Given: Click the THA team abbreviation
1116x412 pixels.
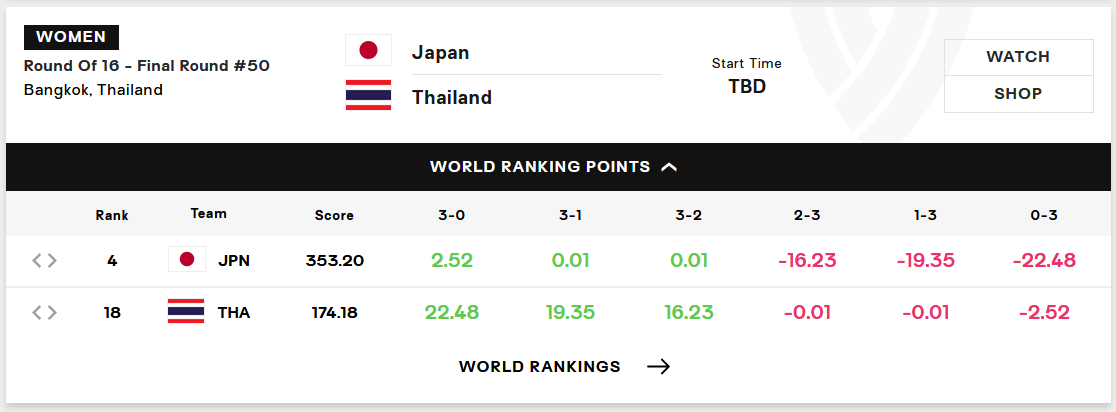Looking at the screenshot, I should pyautogui.click(x=234, y=312).
